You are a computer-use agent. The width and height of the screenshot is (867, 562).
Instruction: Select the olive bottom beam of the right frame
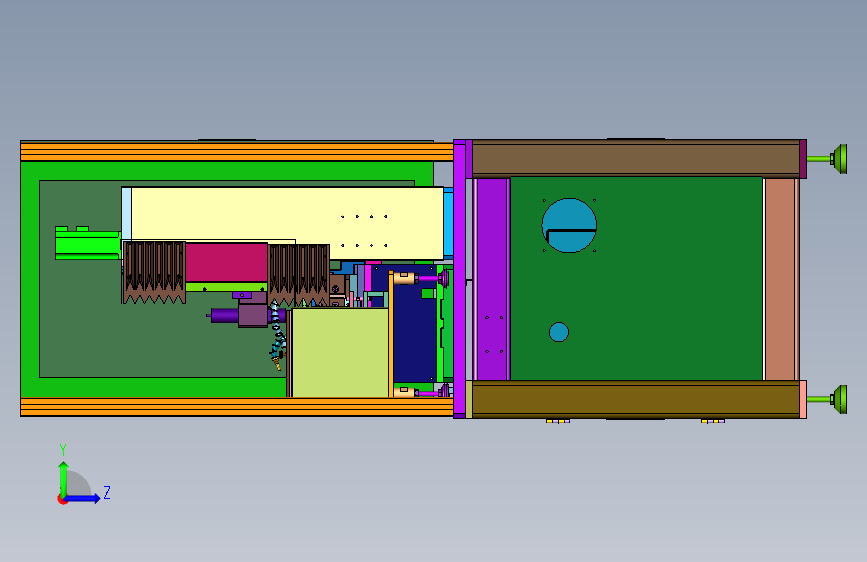(x=635, y=399)
